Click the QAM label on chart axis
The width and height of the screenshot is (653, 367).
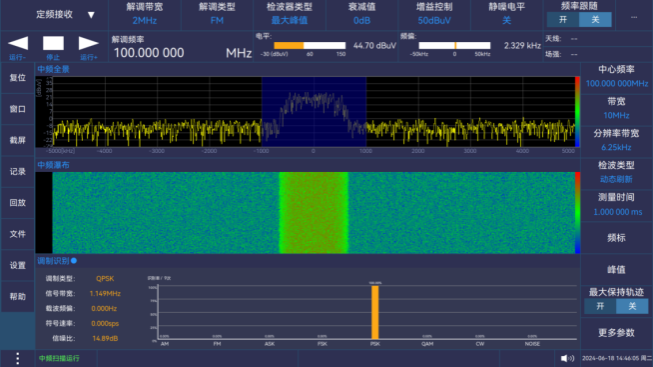427,344
